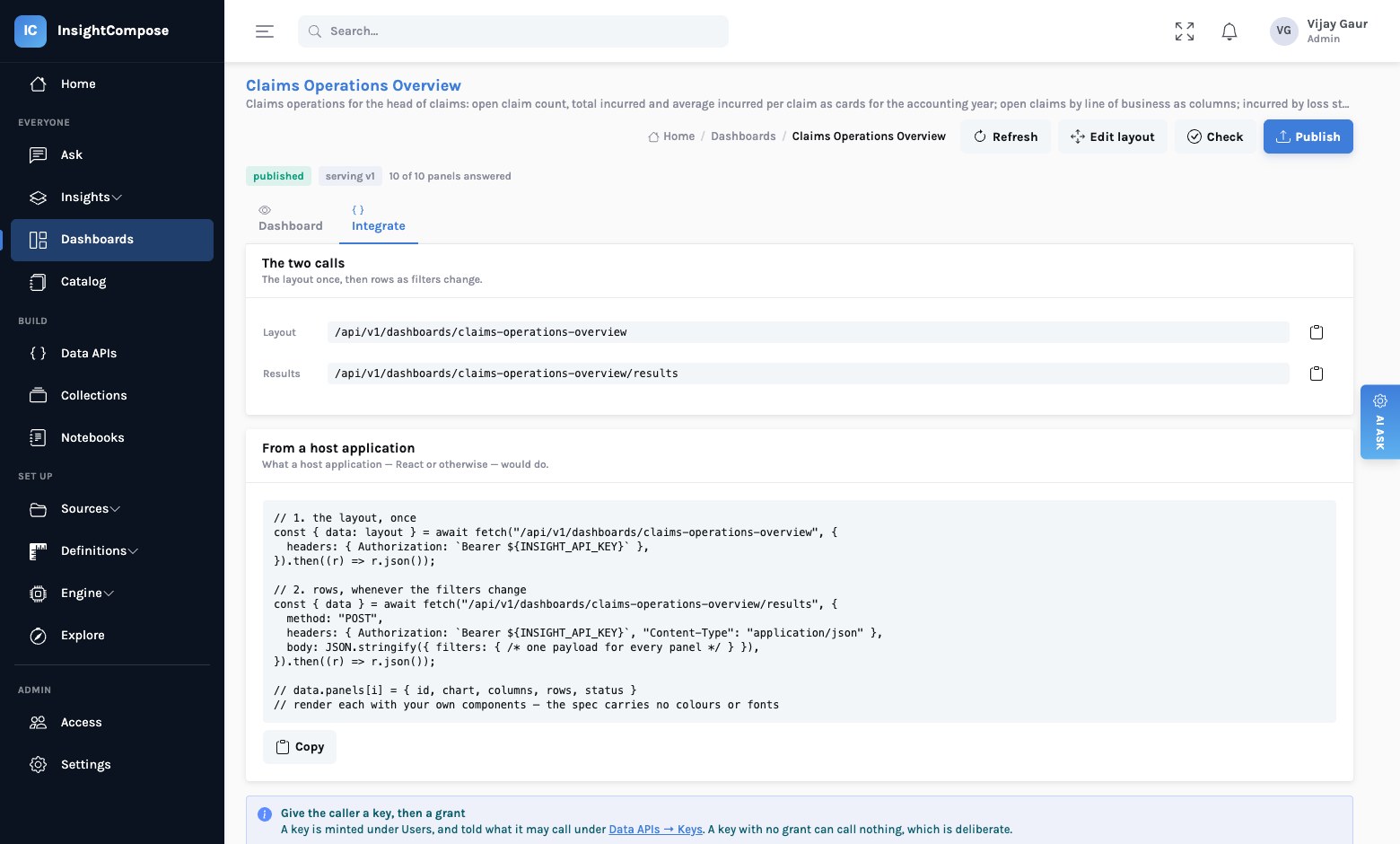Click the published status badge
The image size is (1400, 844).
[x=278, y=176]
